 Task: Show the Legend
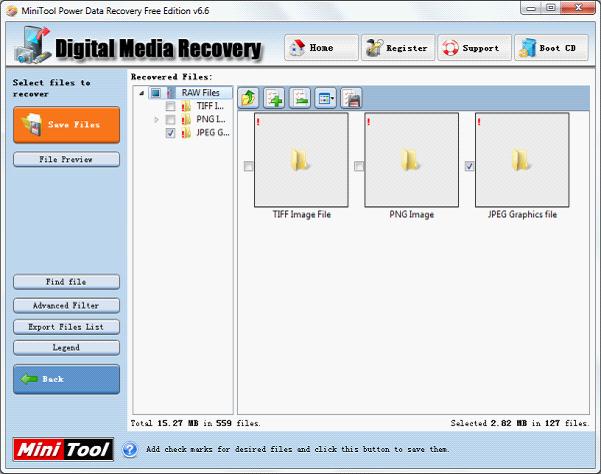[66, 348]
